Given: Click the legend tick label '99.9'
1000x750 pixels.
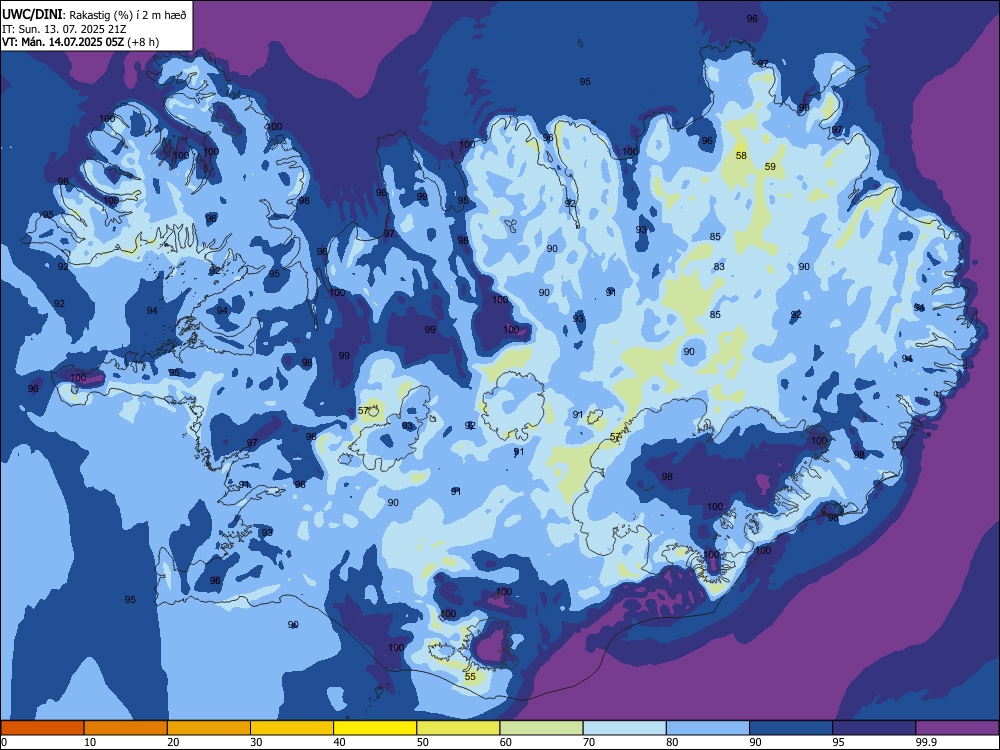Looking at the screenshot, I should 926,742.
